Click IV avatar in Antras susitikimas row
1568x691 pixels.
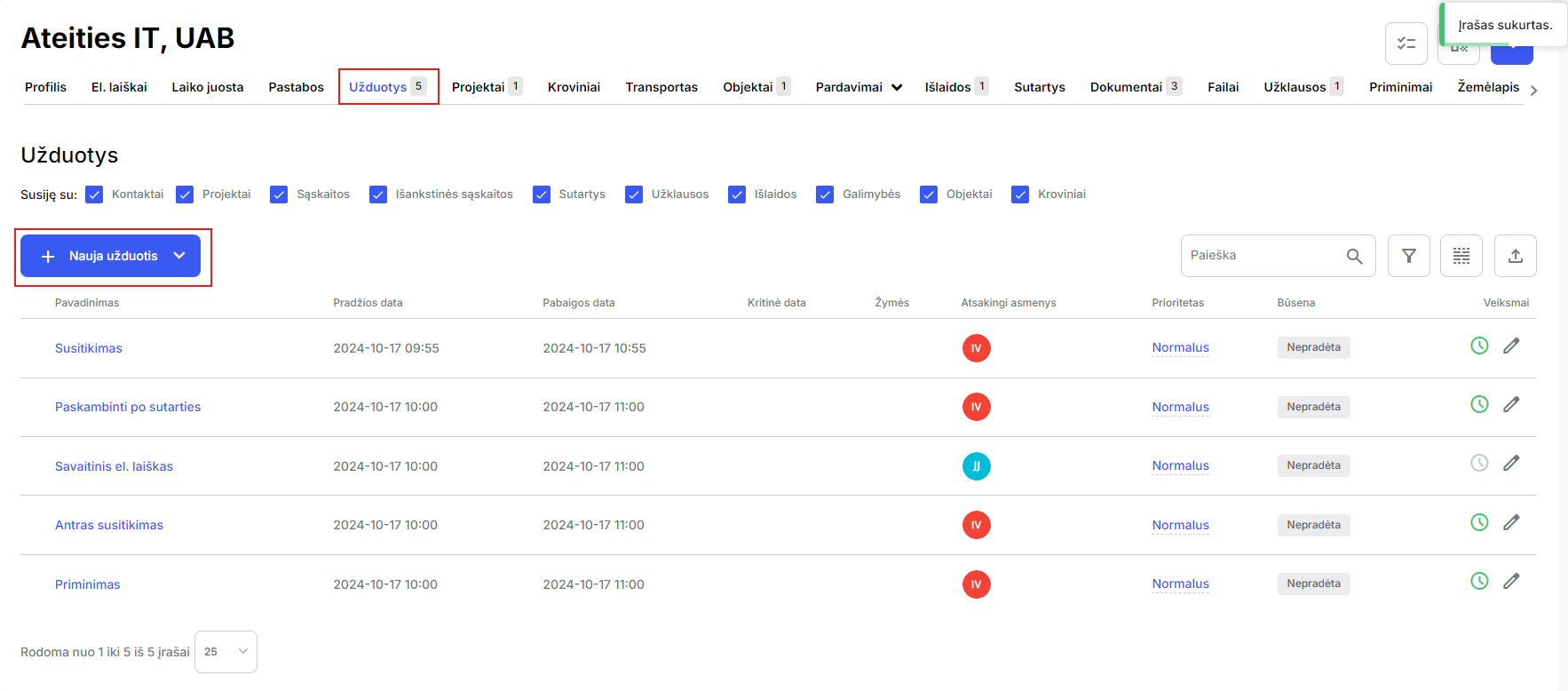pyautogui.click(x=977, y=525)
